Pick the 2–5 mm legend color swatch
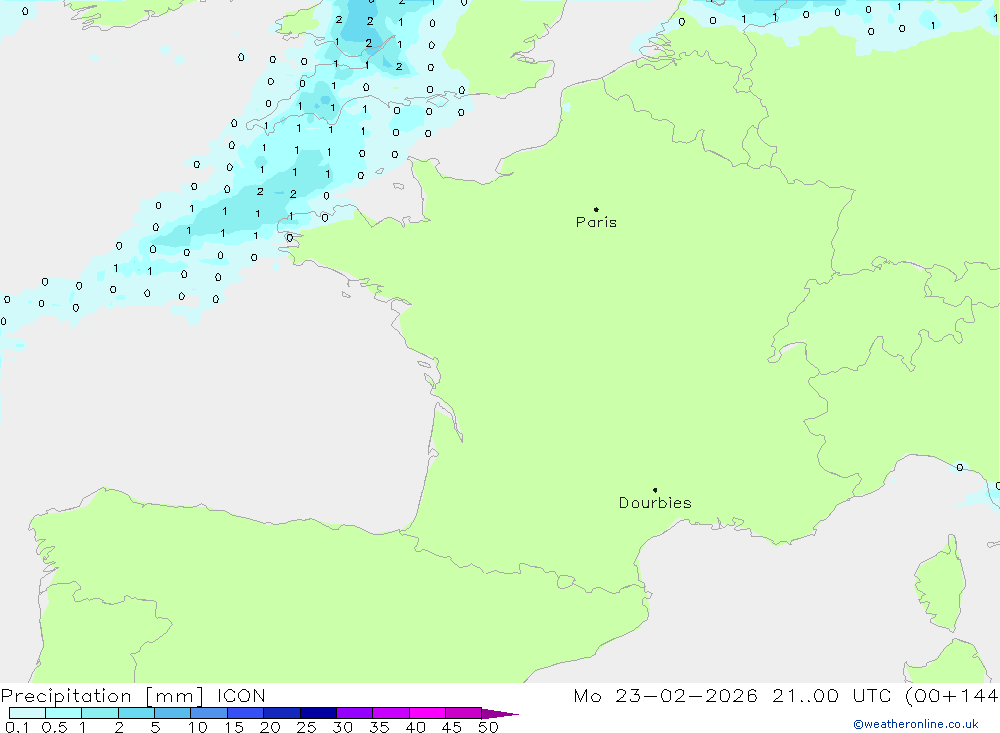 click(136, 713)
